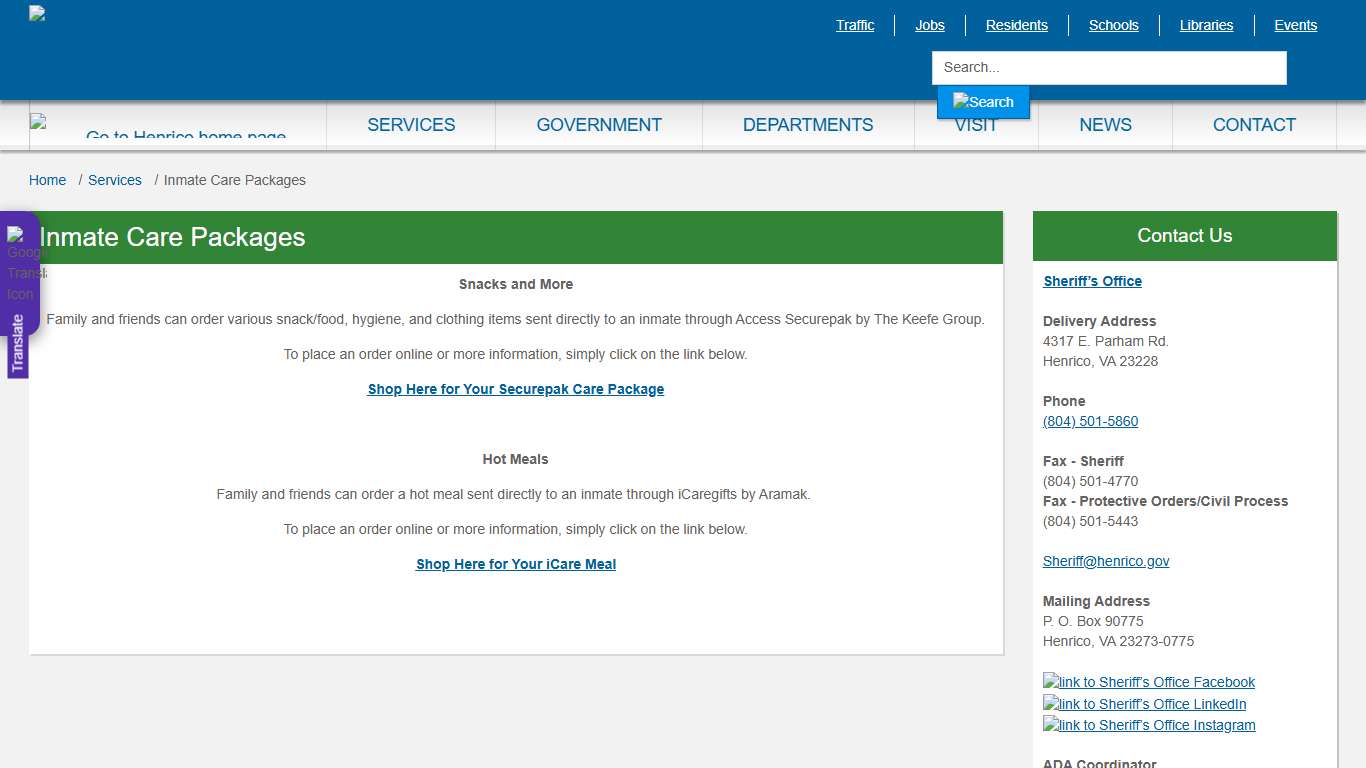Click the Search magnifier icon

coord(983,101)
